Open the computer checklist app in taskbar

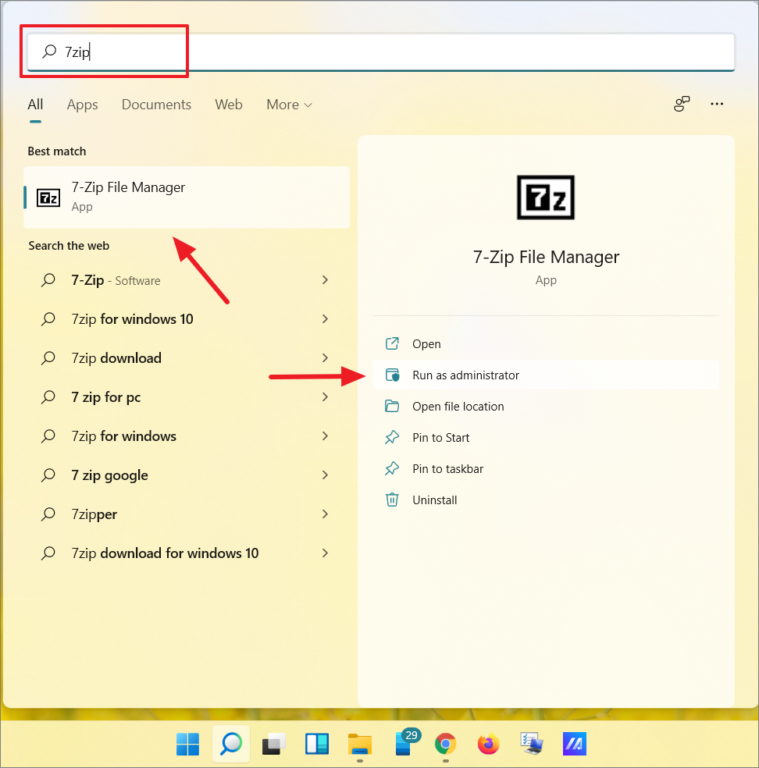click(x=531, y=744)
